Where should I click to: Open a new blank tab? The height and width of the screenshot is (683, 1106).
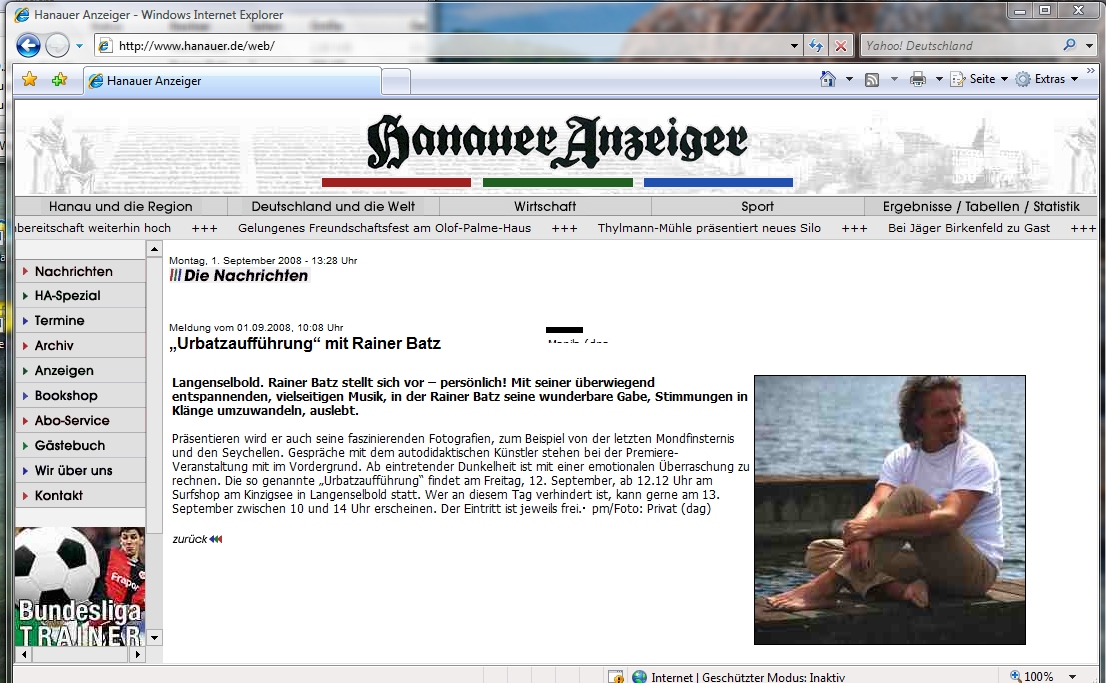(396, 82)
